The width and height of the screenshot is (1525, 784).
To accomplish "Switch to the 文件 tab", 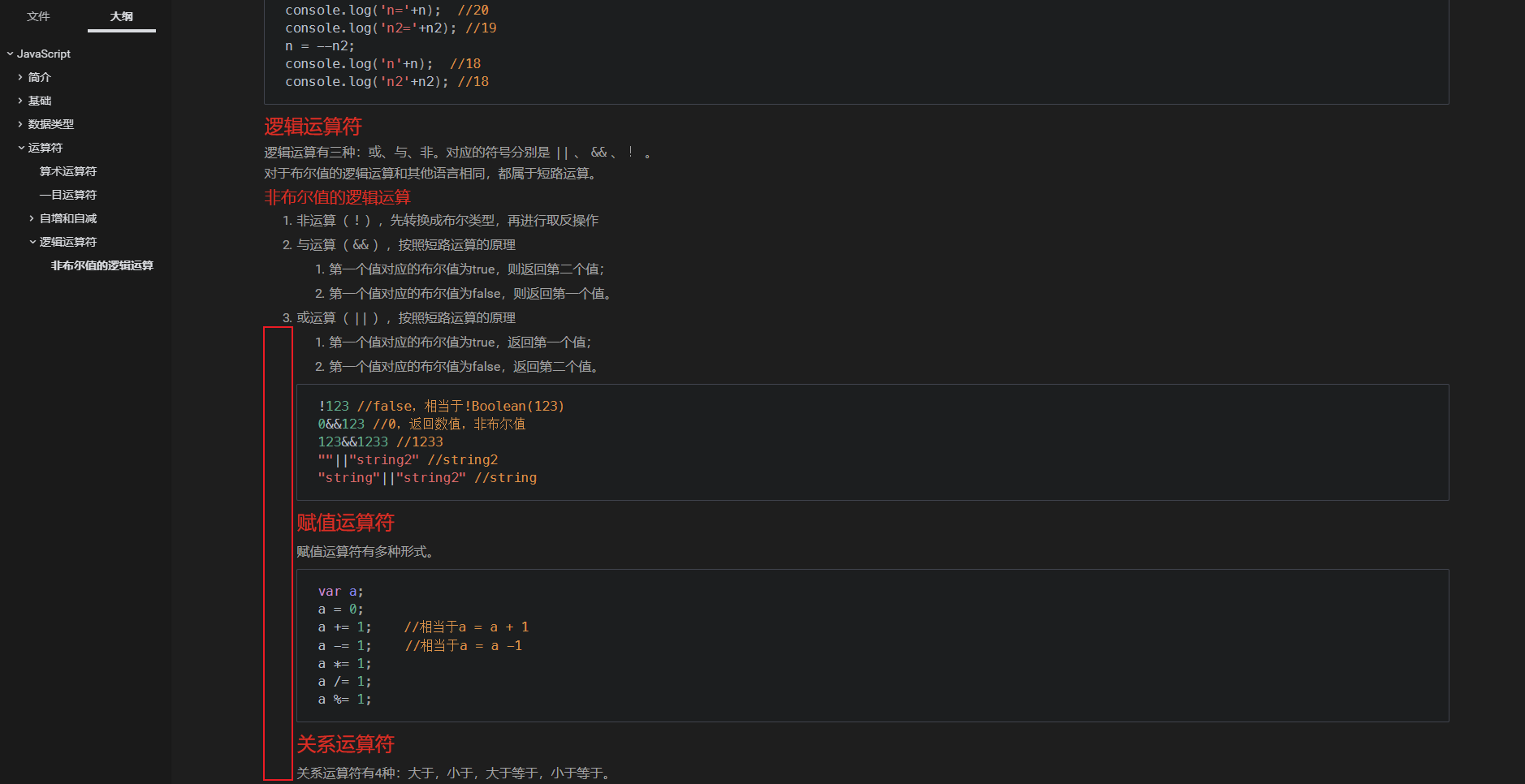I will pos(38,16).
